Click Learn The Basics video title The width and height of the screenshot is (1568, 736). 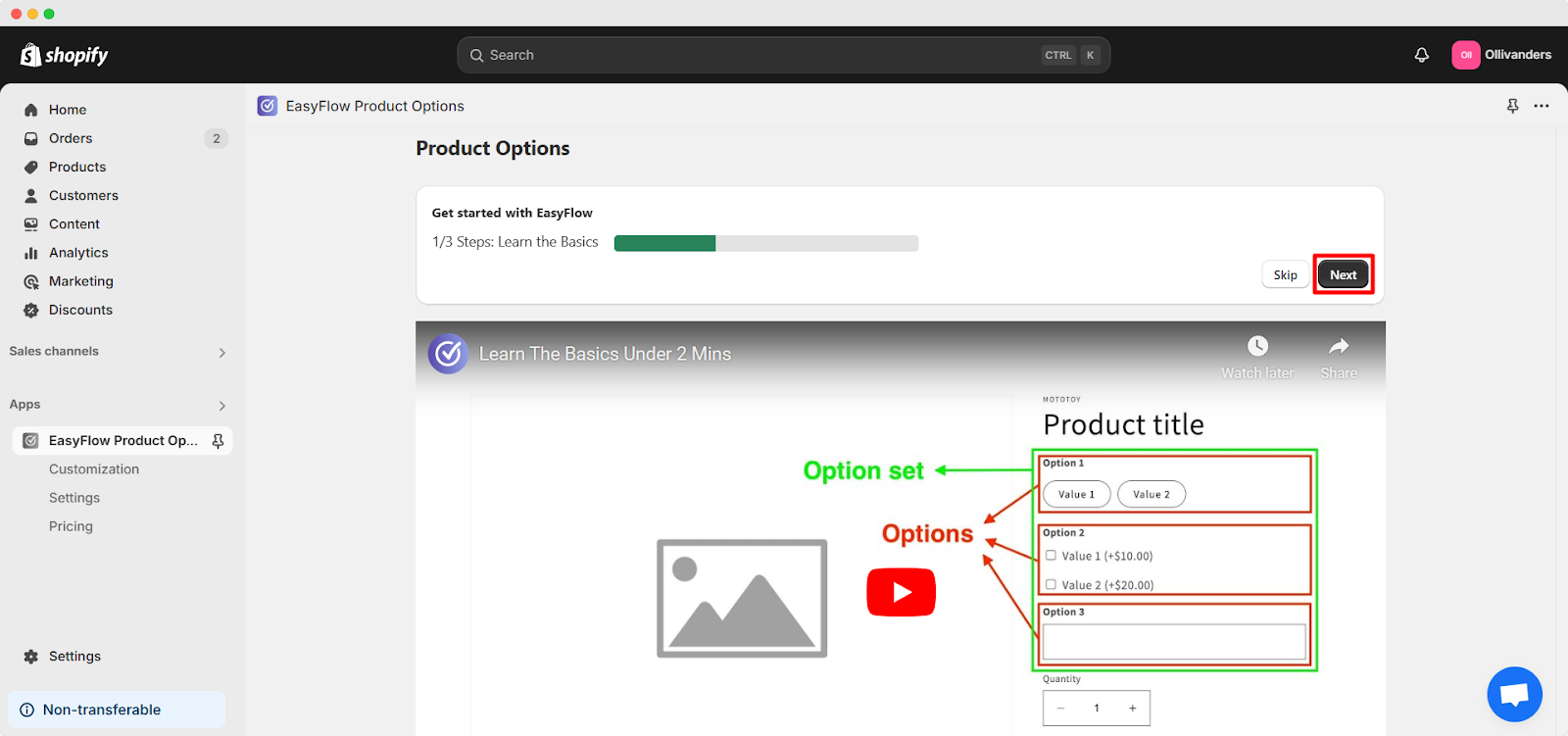coord(605,354)
